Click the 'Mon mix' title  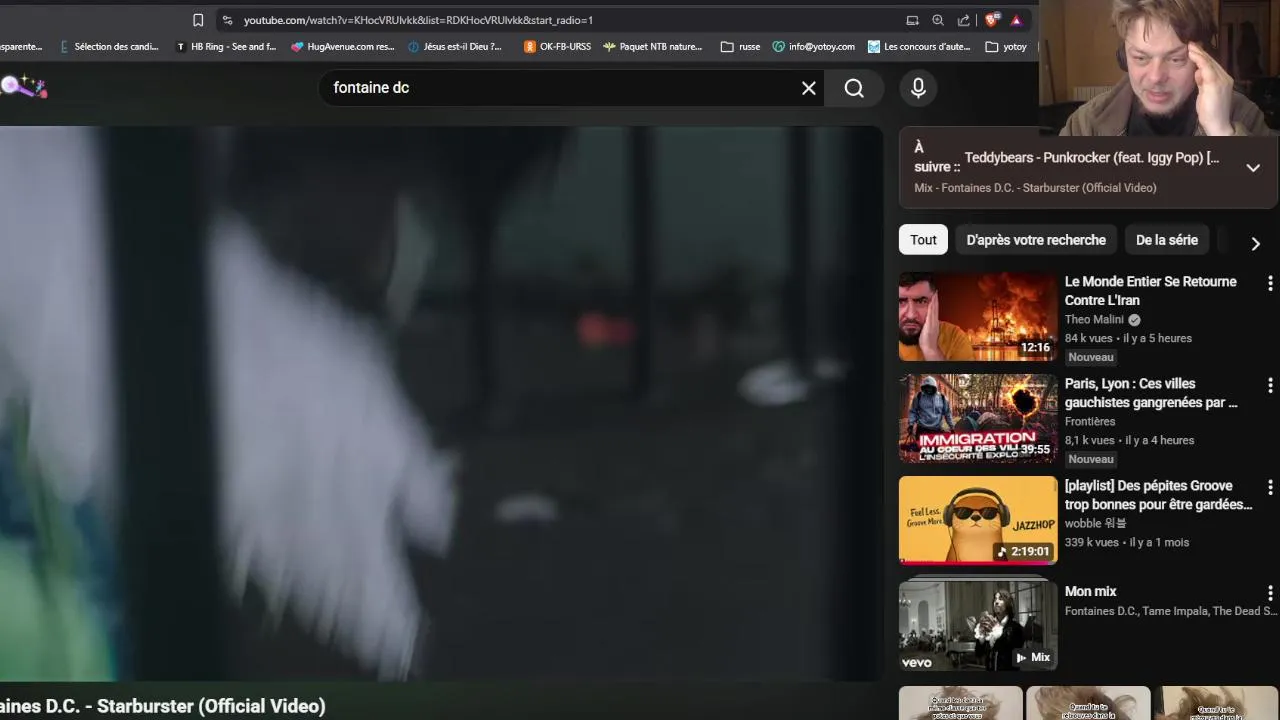(1090, 592)
